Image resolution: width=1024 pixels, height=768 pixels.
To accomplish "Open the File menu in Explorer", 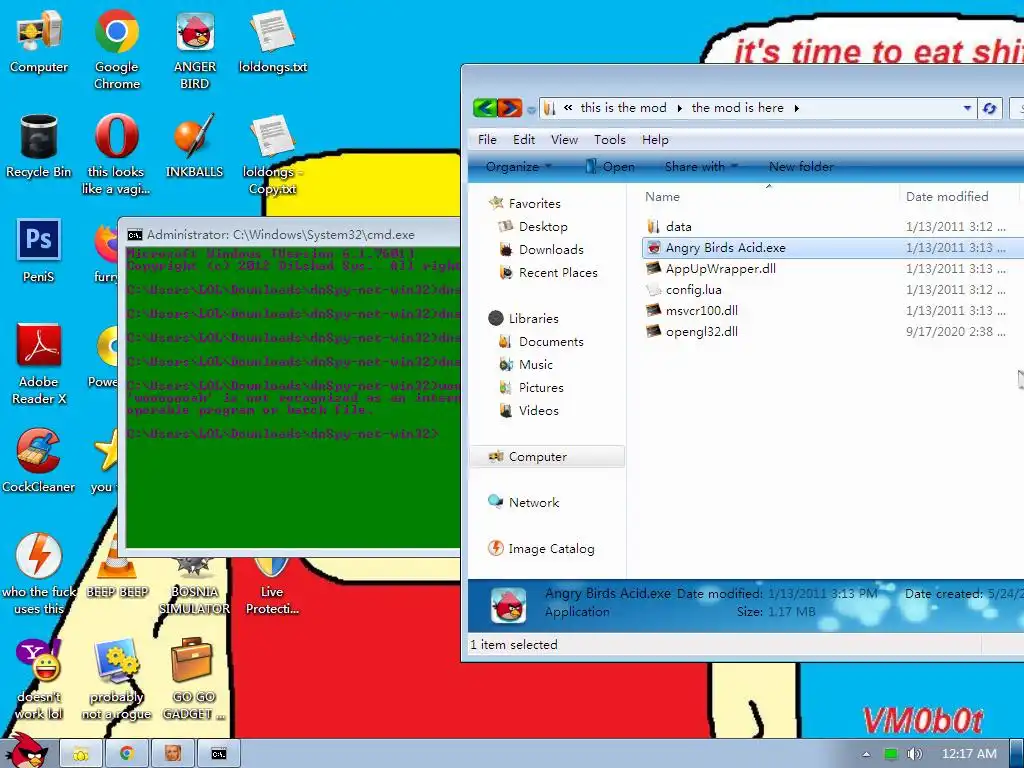I will [487, 140].
